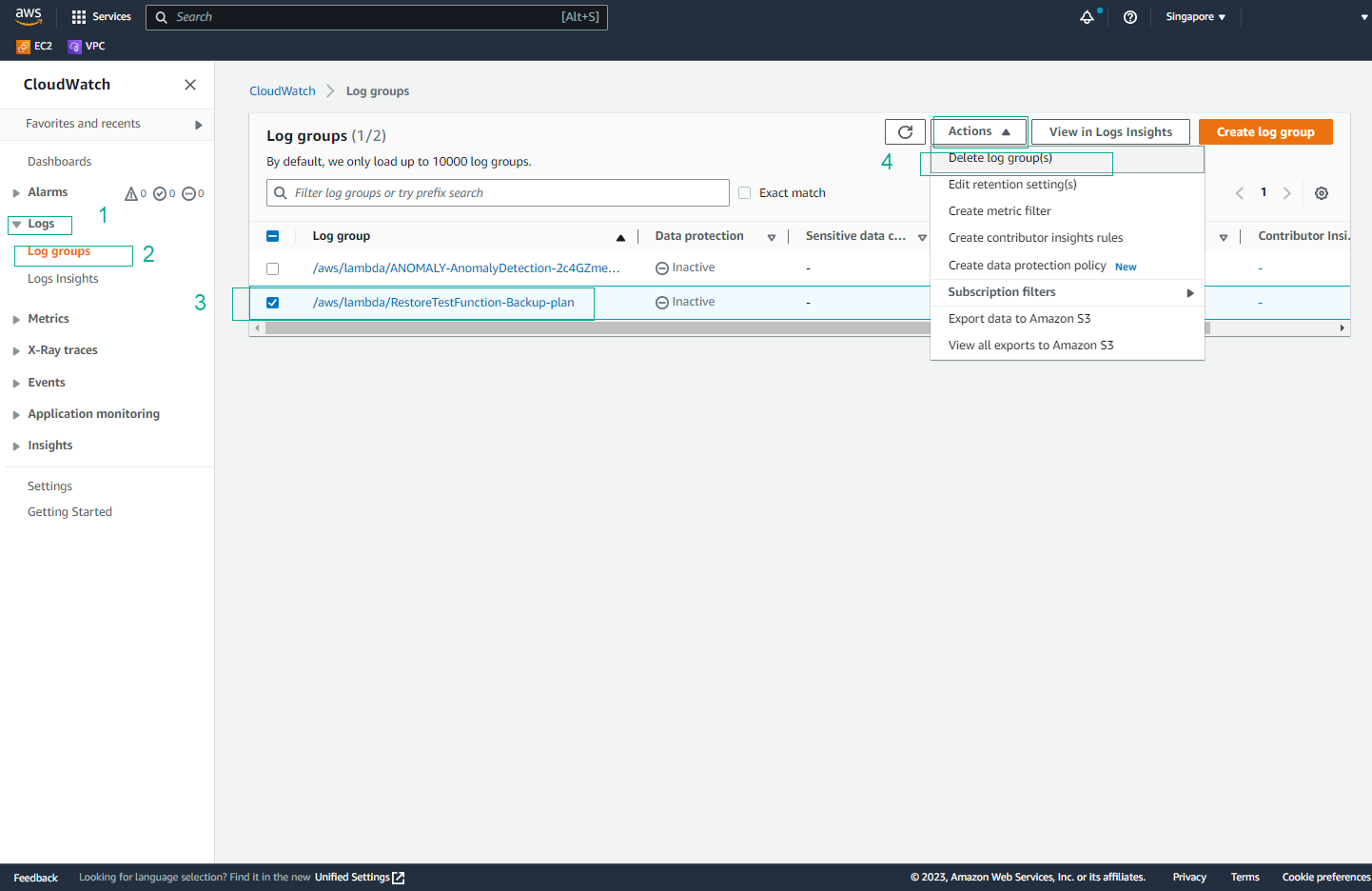The image size is (1372, 891).
Task: Expand the Alarms section
Action: point(16,193)
